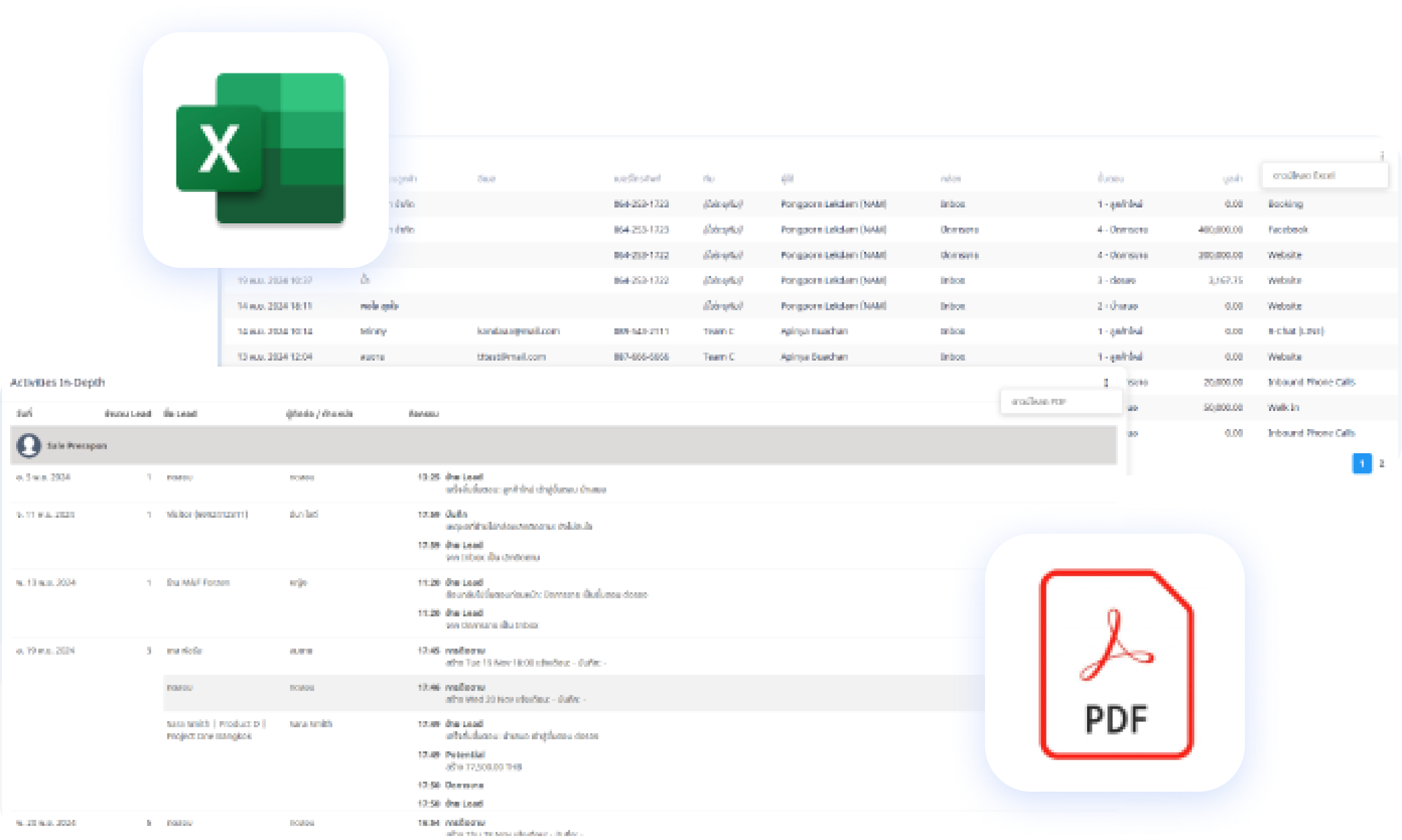Click the Facebook source cell

click(x=1287, y=229)
